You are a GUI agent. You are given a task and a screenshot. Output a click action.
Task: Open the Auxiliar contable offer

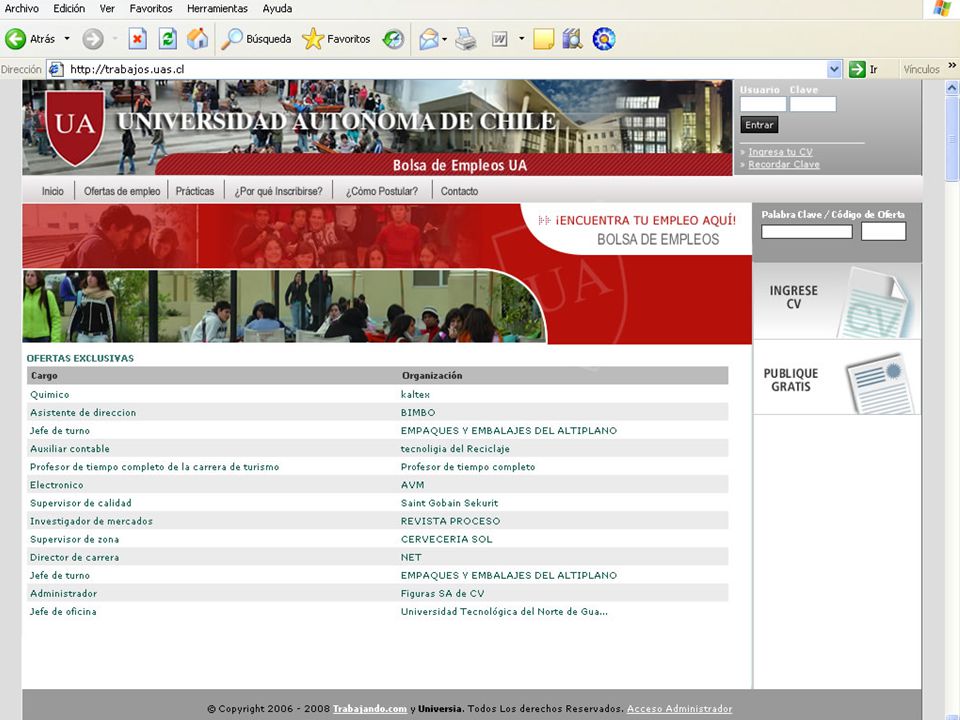(70, 449)
